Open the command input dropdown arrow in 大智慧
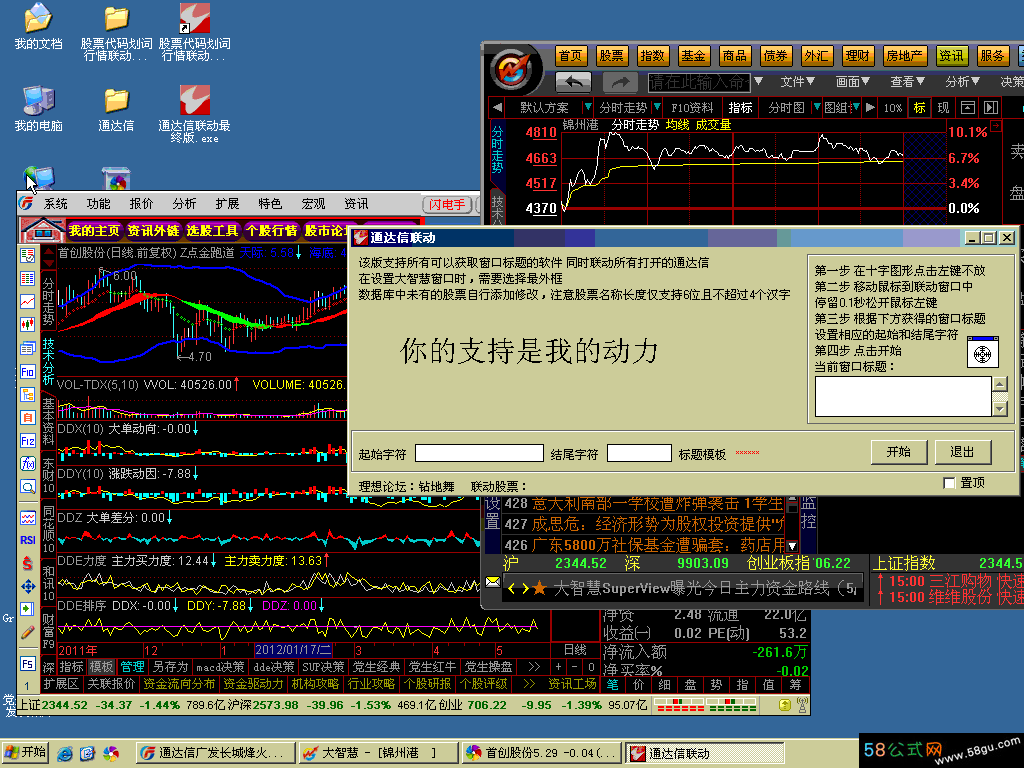1024x768 pixels. [x=758, y=82]
